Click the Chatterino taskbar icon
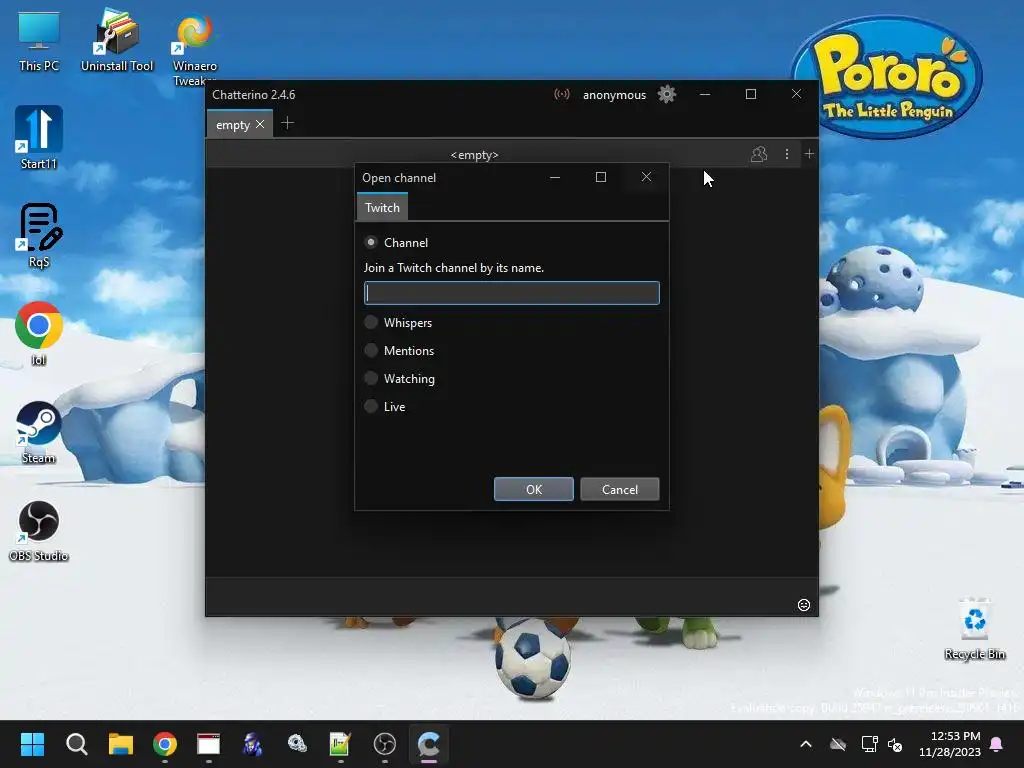Viewport: 1024px width, 768px height. tap(428, 744)
